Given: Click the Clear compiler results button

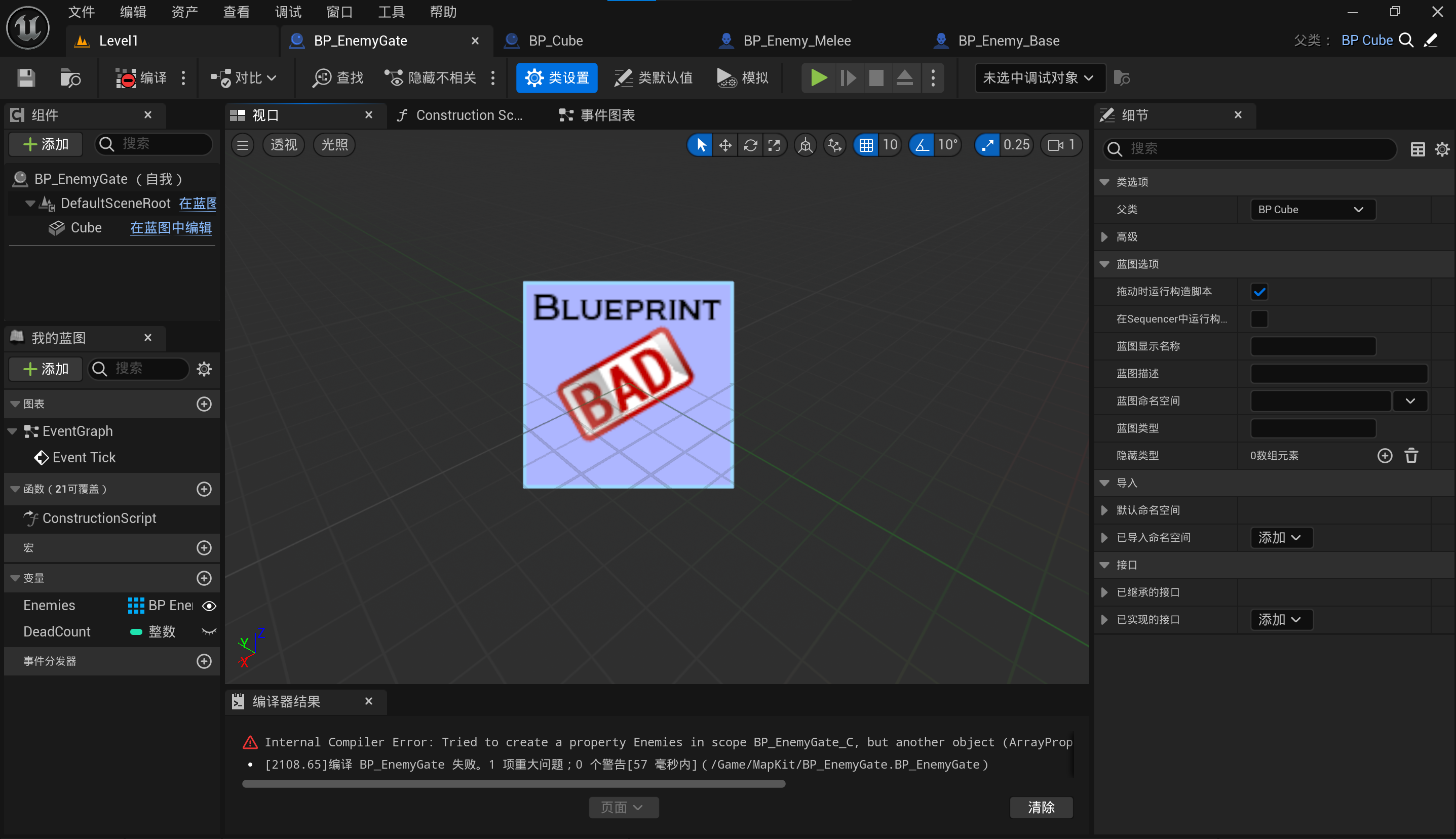Looking at the screenshot, I should pos(1041,807).
